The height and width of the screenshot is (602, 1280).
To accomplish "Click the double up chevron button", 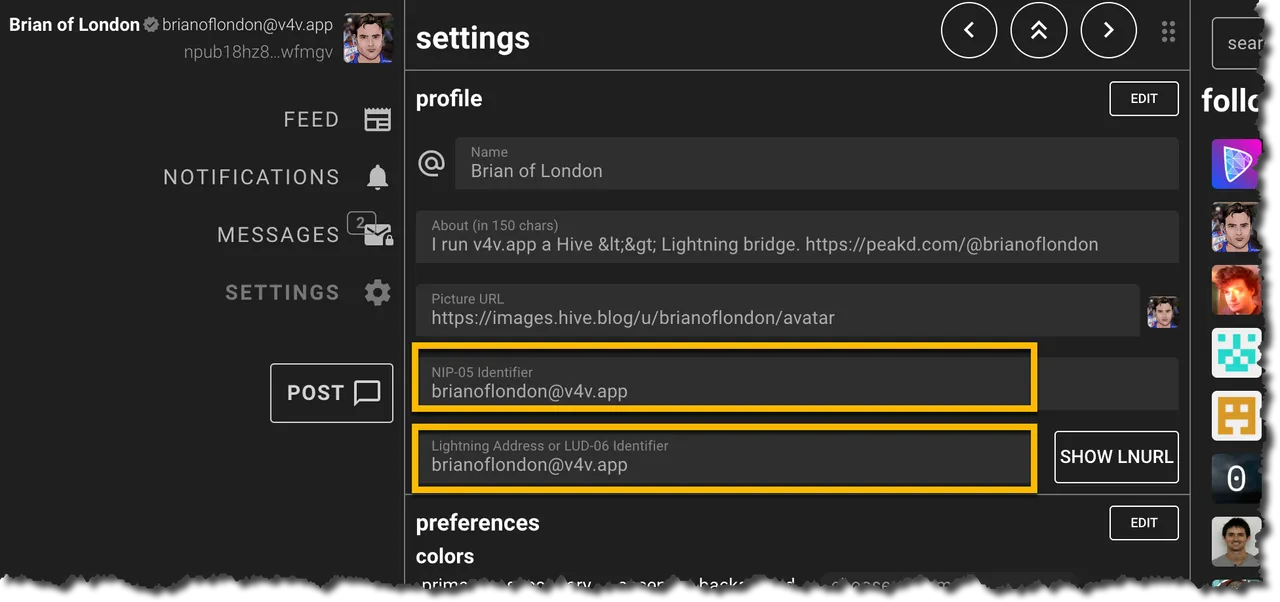I will 1039,30.
